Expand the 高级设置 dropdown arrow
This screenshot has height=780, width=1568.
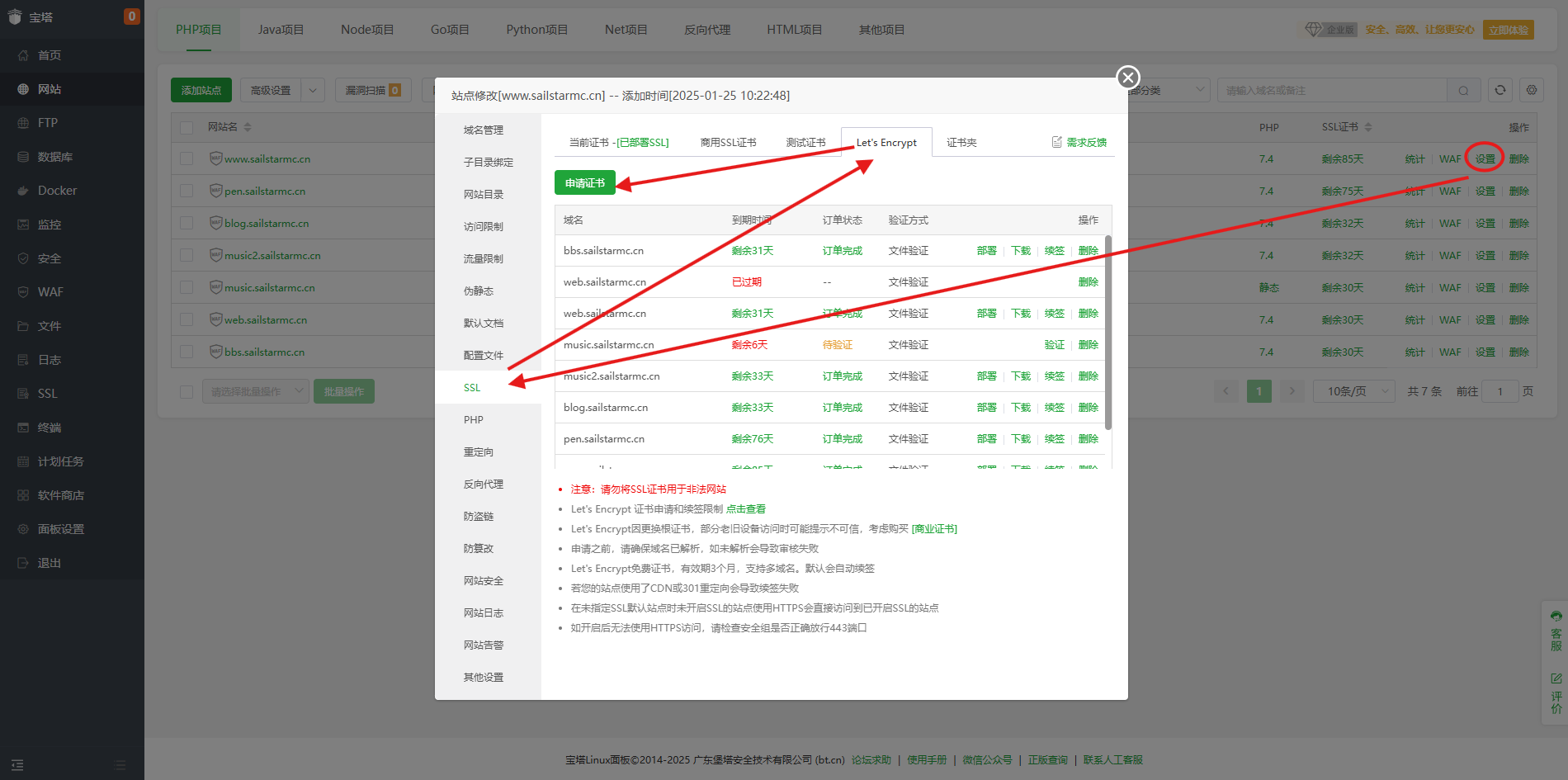(x=313, y=90)
